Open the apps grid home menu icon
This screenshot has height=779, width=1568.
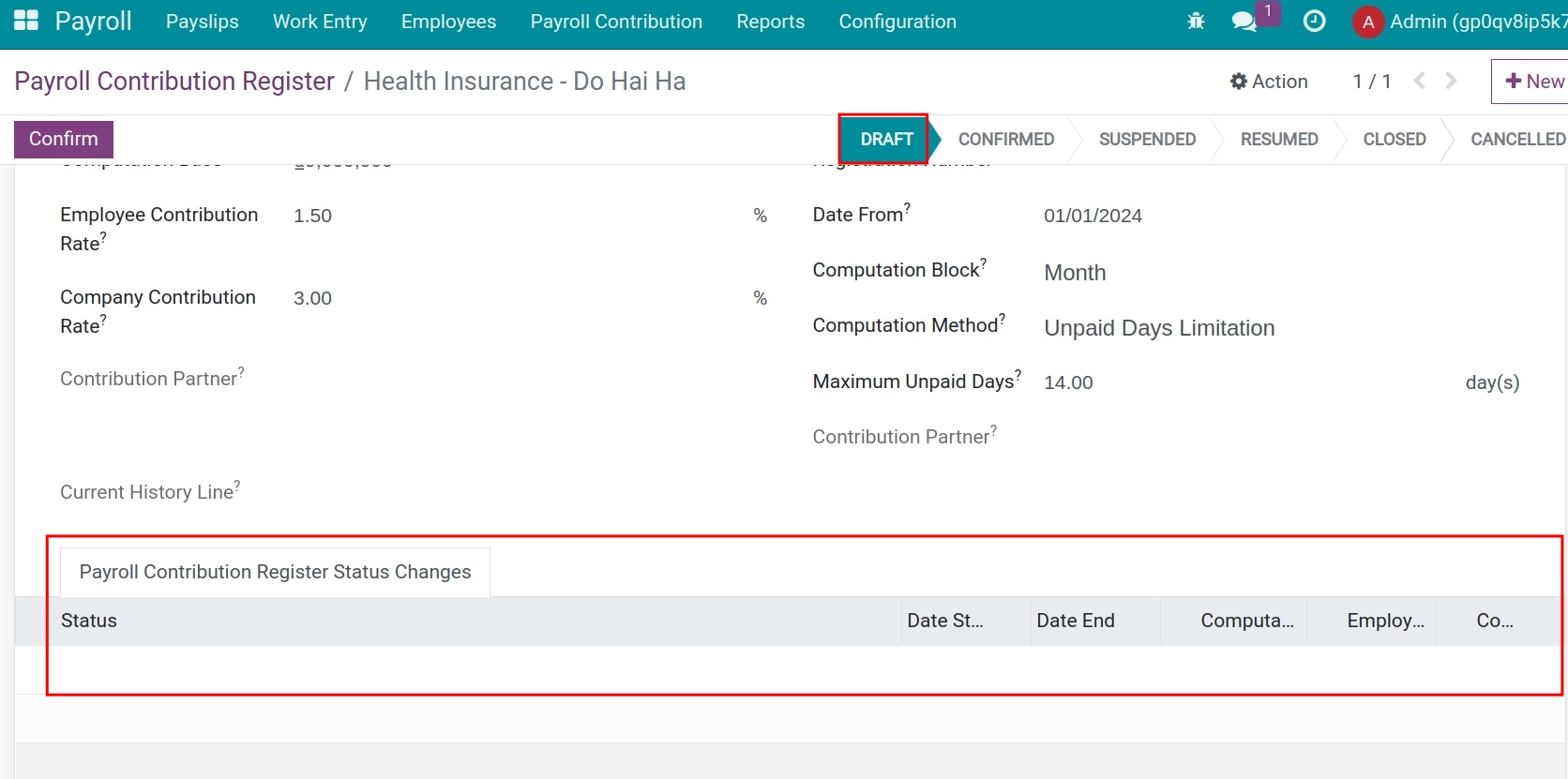pyautogui.click(x=26, y=21)
